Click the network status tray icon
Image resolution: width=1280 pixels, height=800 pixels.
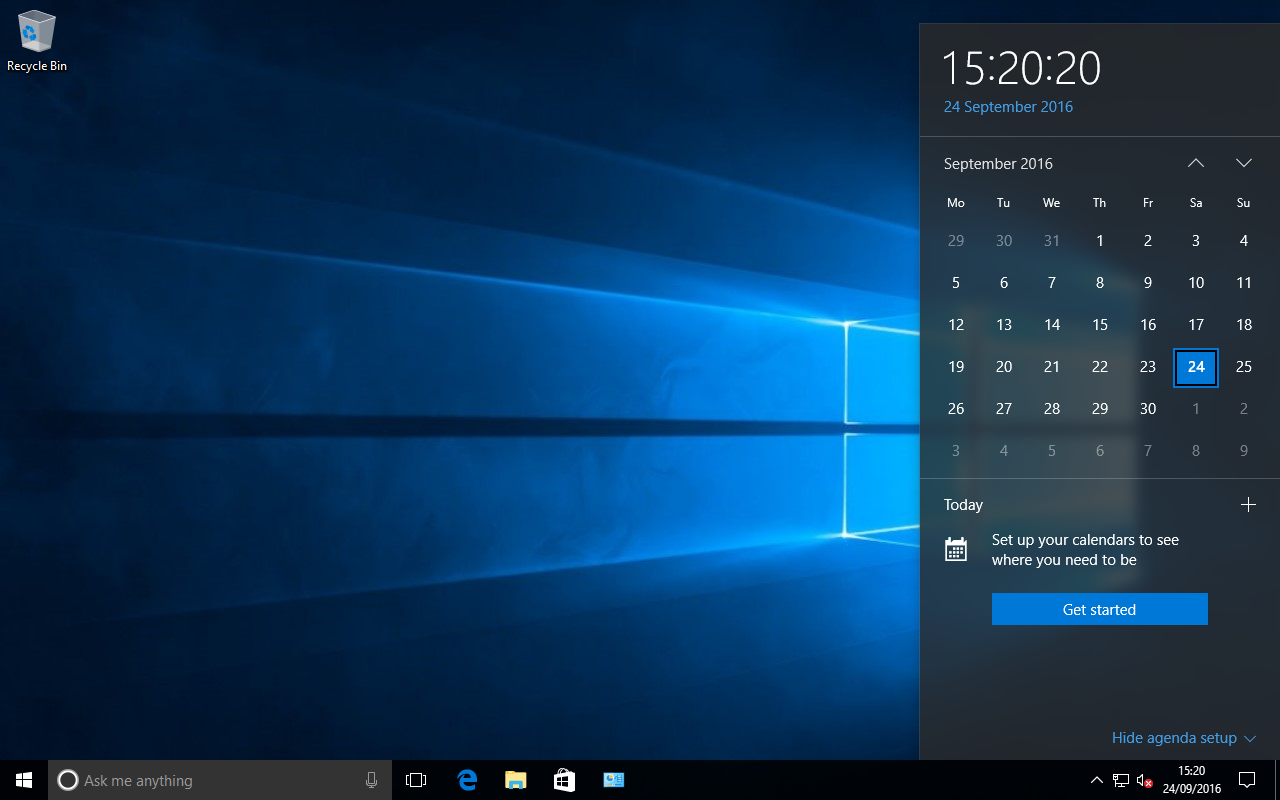click(x=1121, y=780)
